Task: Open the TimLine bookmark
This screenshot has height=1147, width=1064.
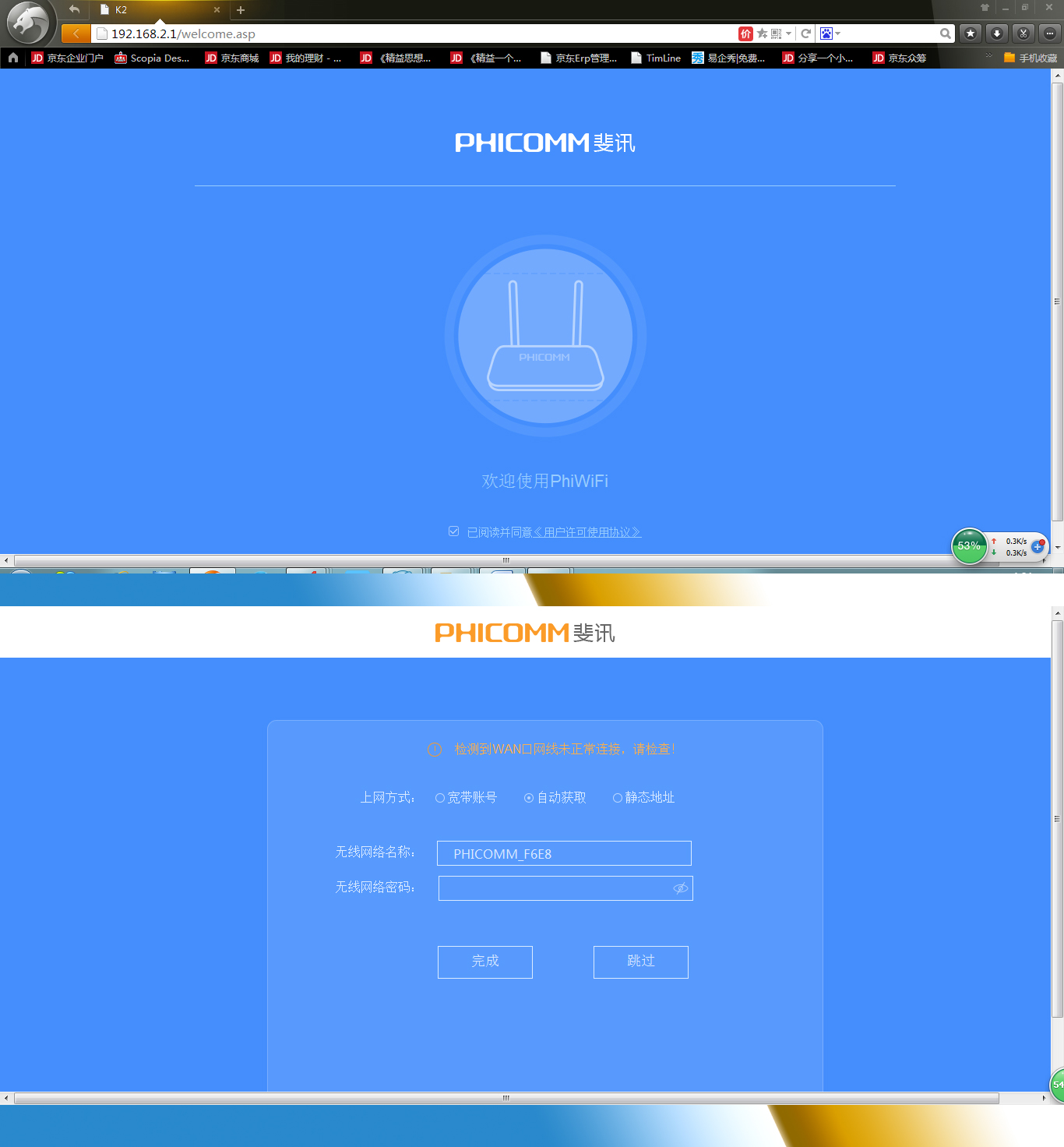Action: click(x=656, y=58)
